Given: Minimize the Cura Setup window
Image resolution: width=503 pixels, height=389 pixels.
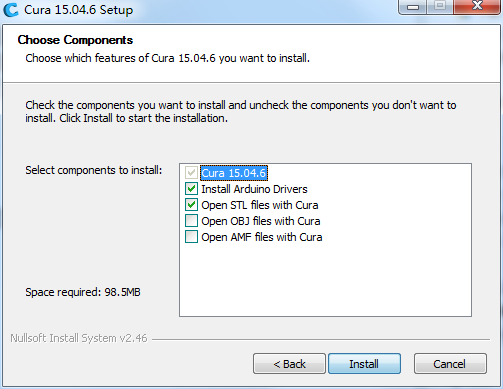Looking at the screenshot, I should point(413,7).
